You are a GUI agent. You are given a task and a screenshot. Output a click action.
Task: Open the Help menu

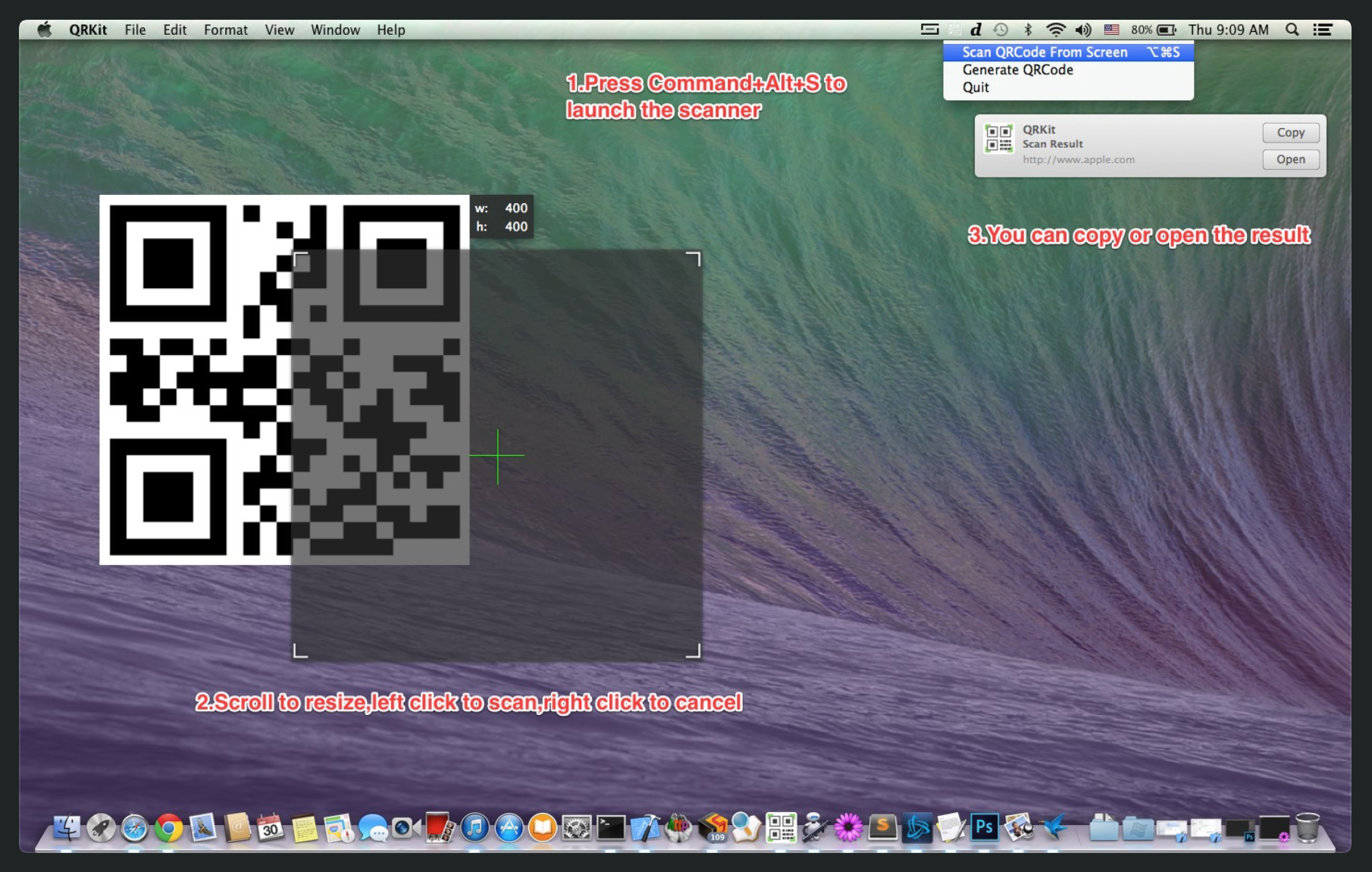coord(390,30)
